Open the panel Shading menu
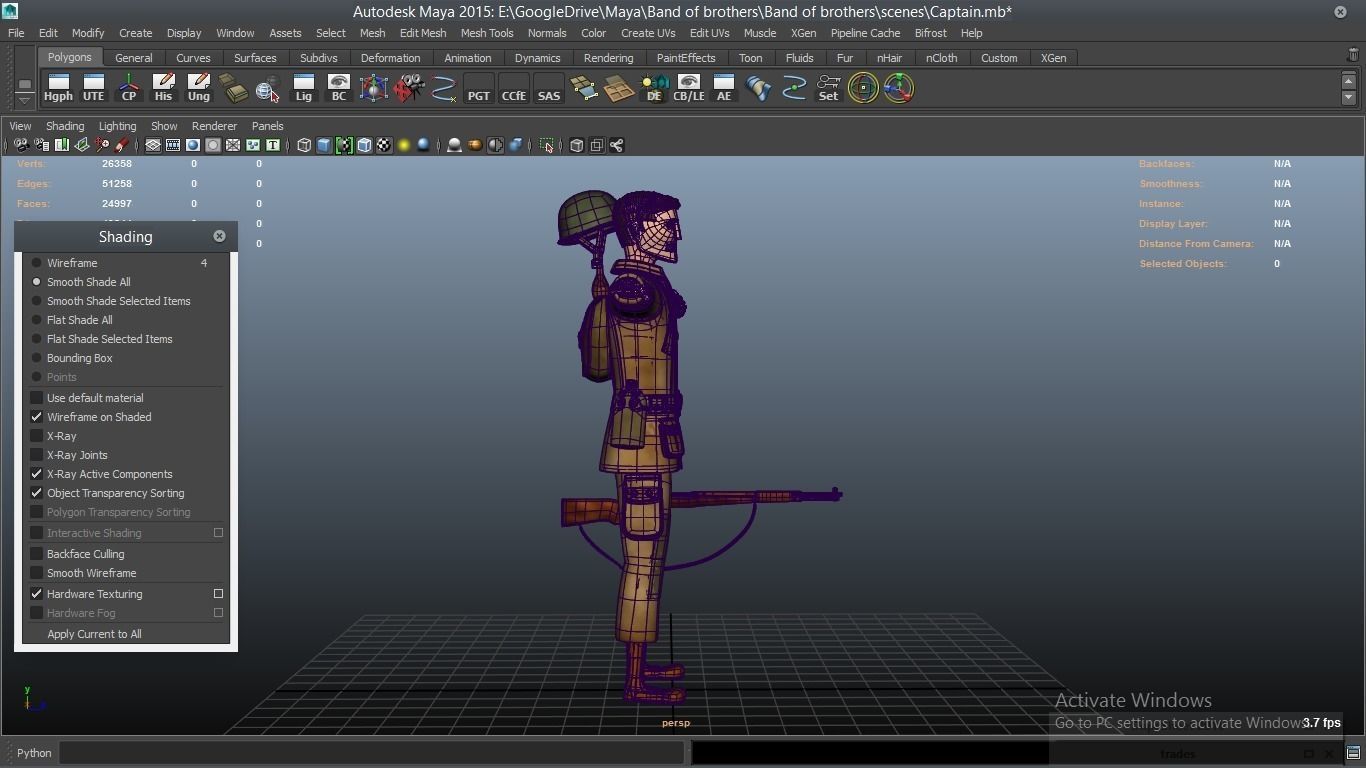Screen dimensions: 1366x768 click(65, 126)
